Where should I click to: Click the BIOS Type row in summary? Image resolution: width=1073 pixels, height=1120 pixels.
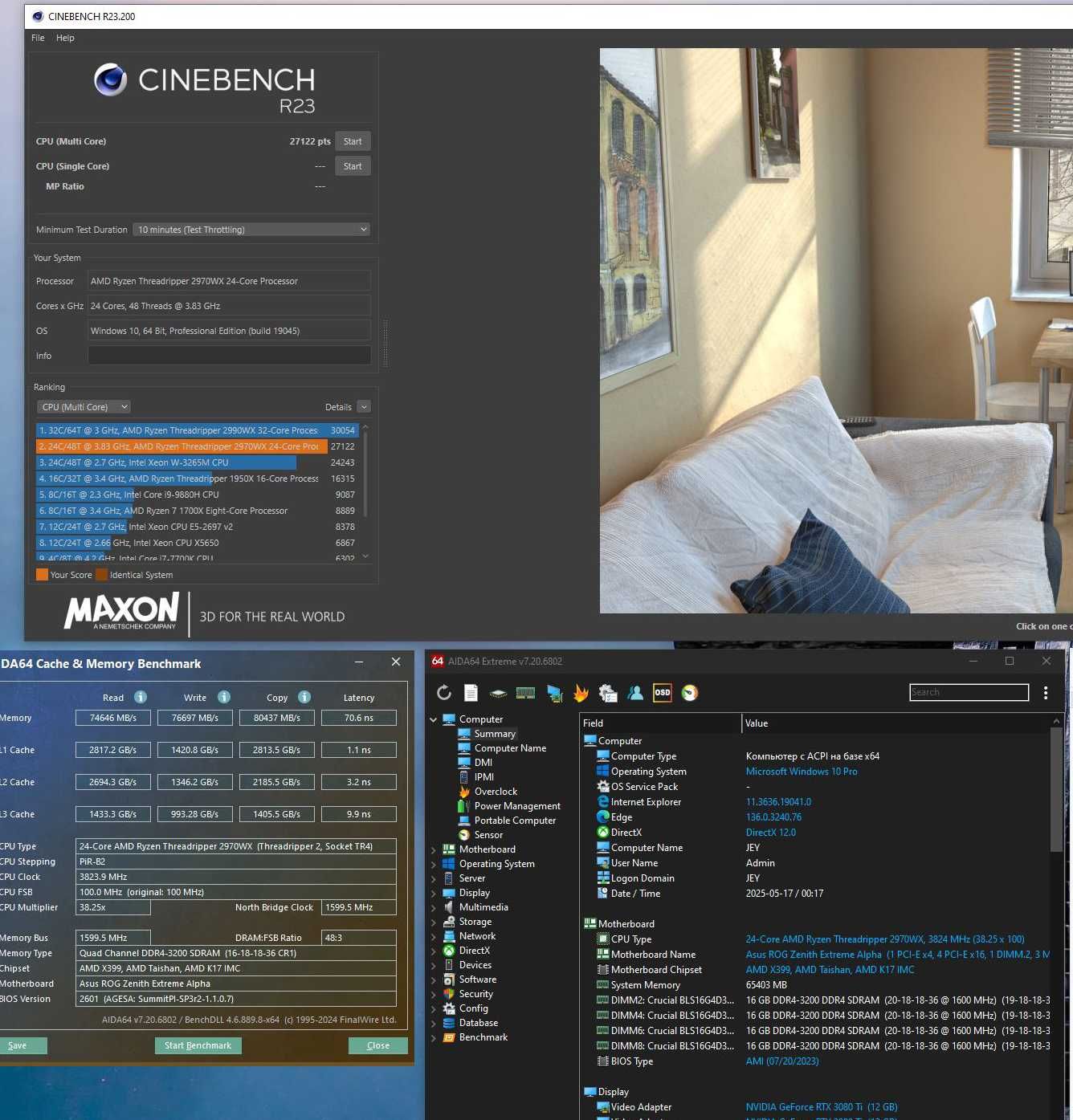coord(814,1061)
